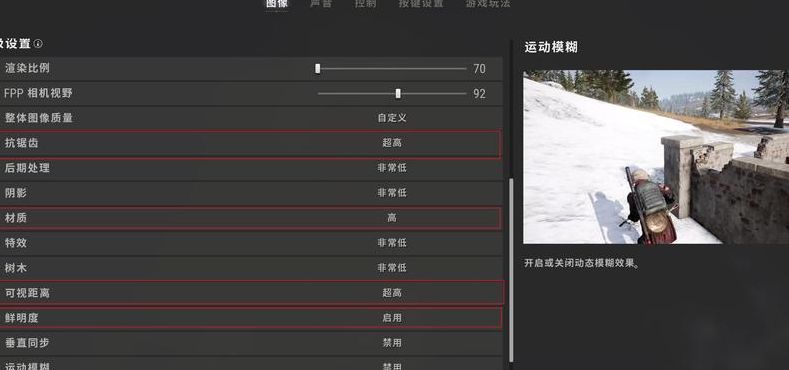Screen dimensions: 789x370
Task: Open the 整体图像质量 option set to 自定义
Action: point(391,118)
